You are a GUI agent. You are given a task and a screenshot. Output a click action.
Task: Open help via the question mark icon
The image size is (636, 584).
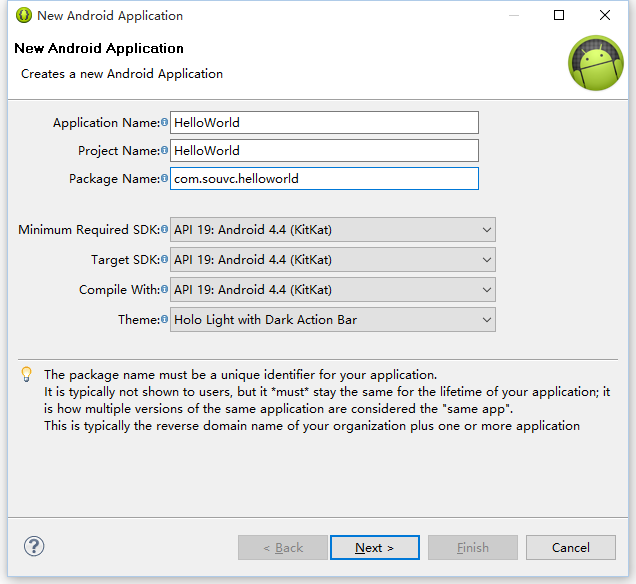click(x=34, y=546)
